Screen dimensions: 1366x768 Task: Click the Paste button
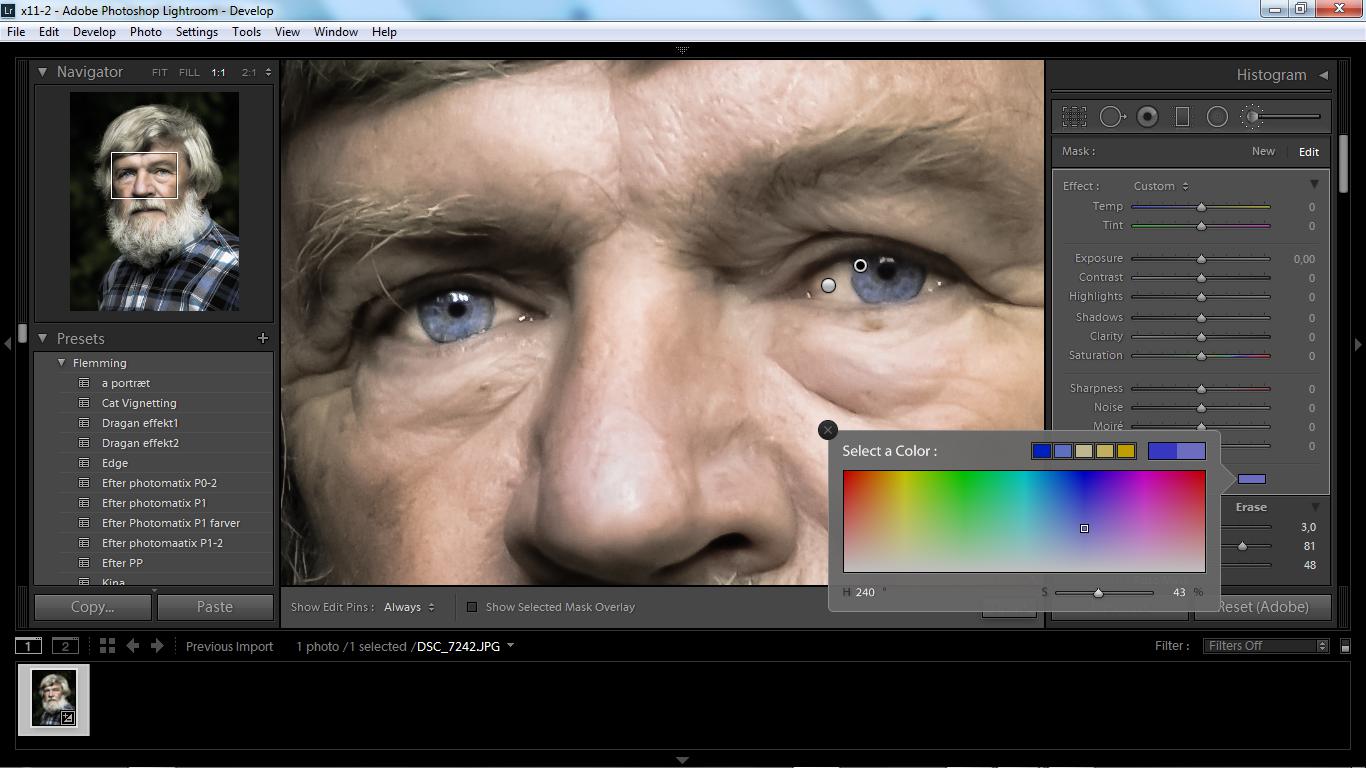coord(215,607)
